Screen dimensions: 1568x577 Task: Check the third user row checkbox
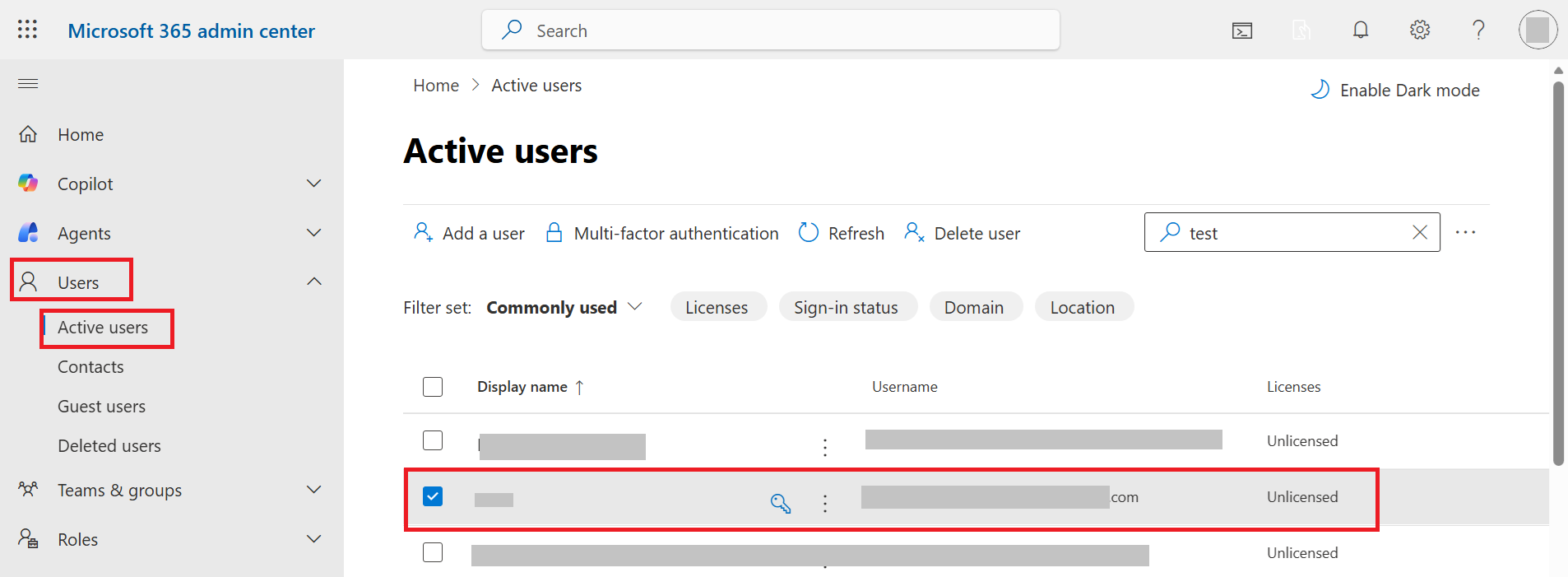(433, 552)
